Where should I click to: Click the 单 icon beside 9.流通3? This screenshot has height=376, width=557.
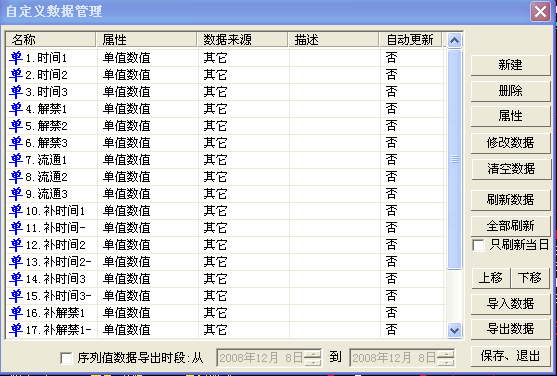click(16, 194)
